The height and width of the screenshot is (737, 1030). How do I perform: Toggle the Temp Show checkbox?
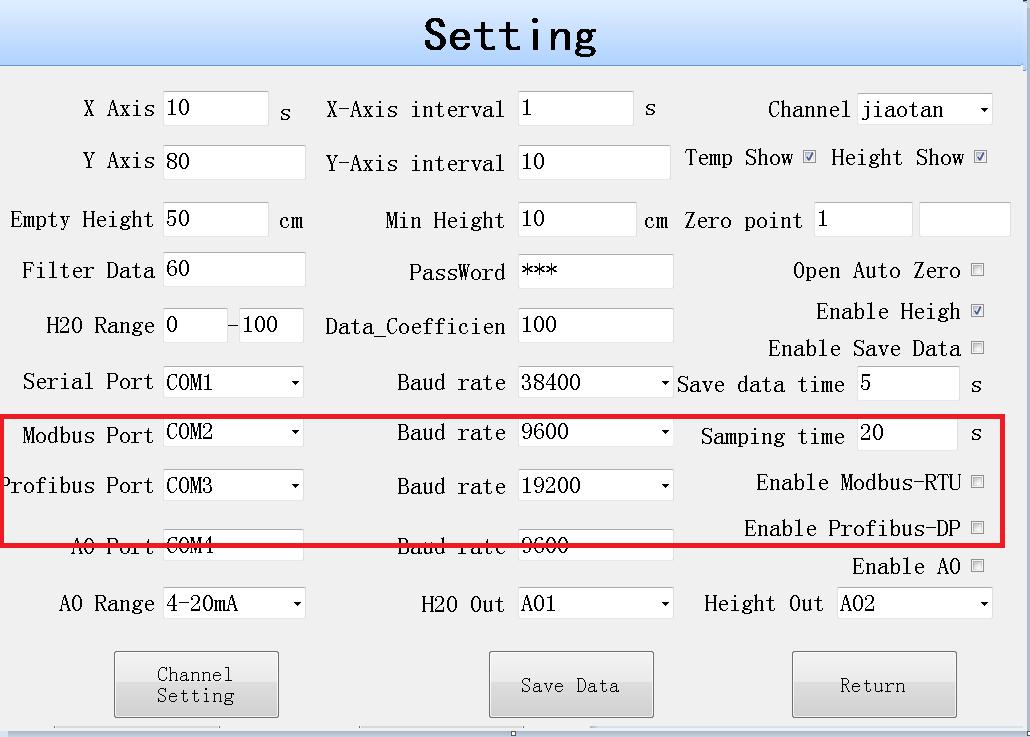(x=810, y=157)
